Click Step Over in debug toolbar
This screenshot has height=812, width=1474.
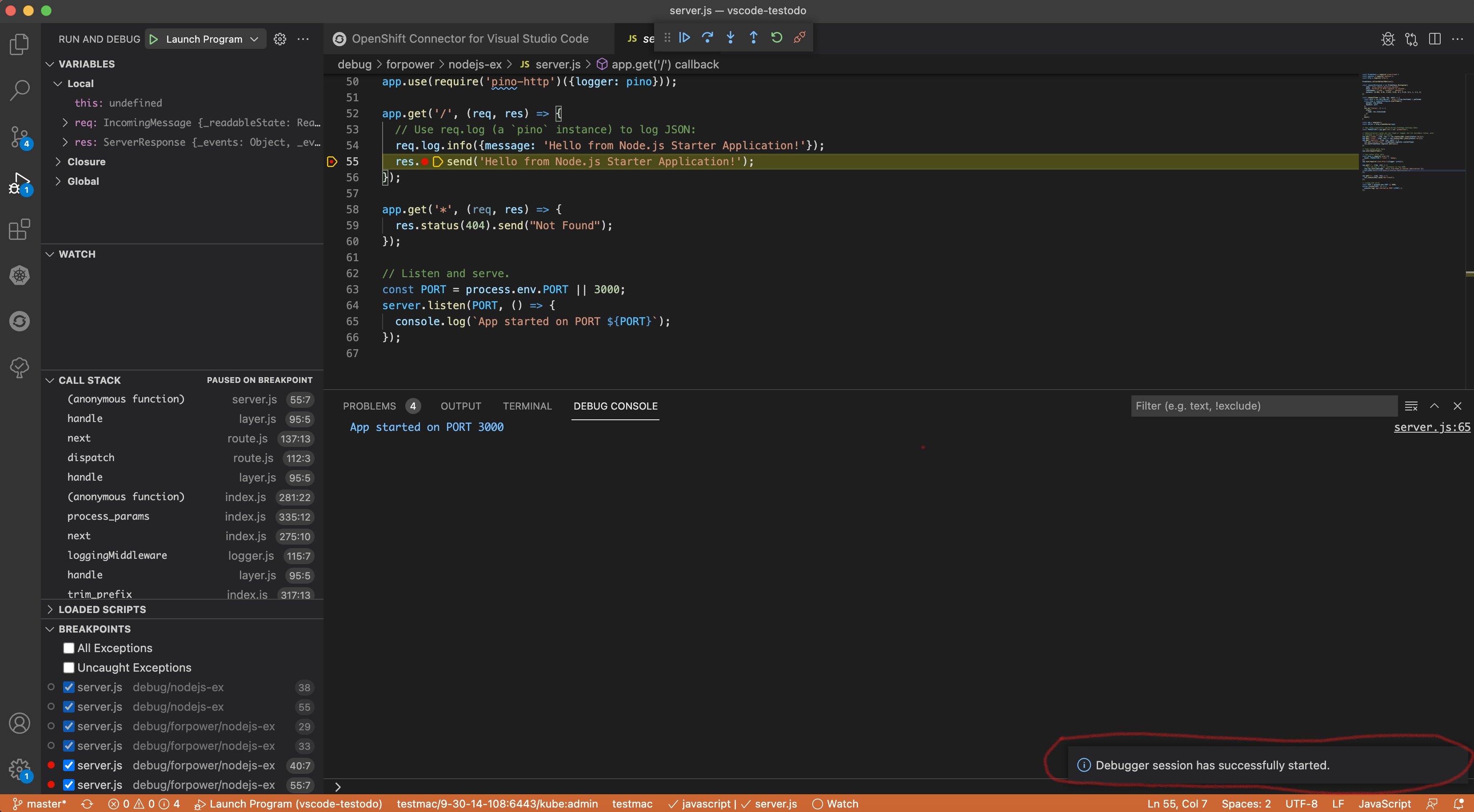point(707,38)
